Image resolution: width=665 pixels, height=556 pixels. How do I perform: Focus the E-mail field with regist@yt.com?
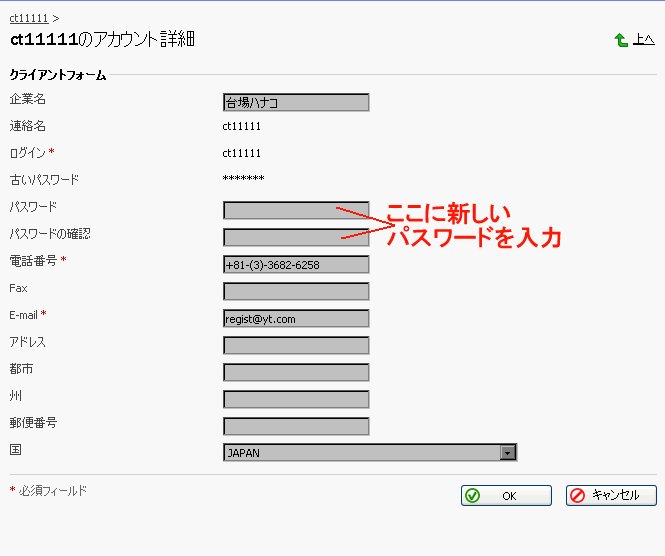(296, 318)
